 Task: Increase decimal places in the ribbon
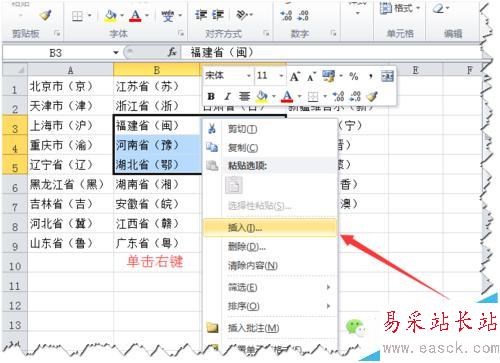[286, 15]
